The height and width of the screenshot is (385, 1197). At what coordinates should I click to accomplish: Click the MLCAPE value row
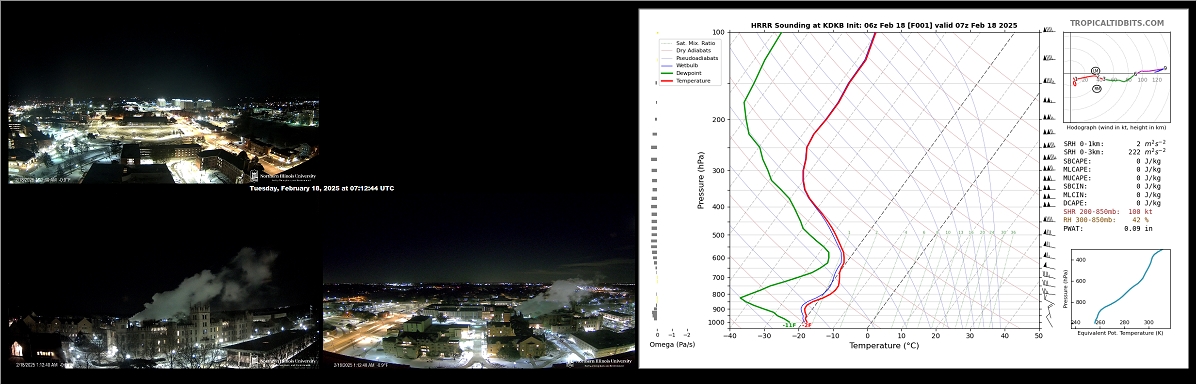[x=1113, y=170]
